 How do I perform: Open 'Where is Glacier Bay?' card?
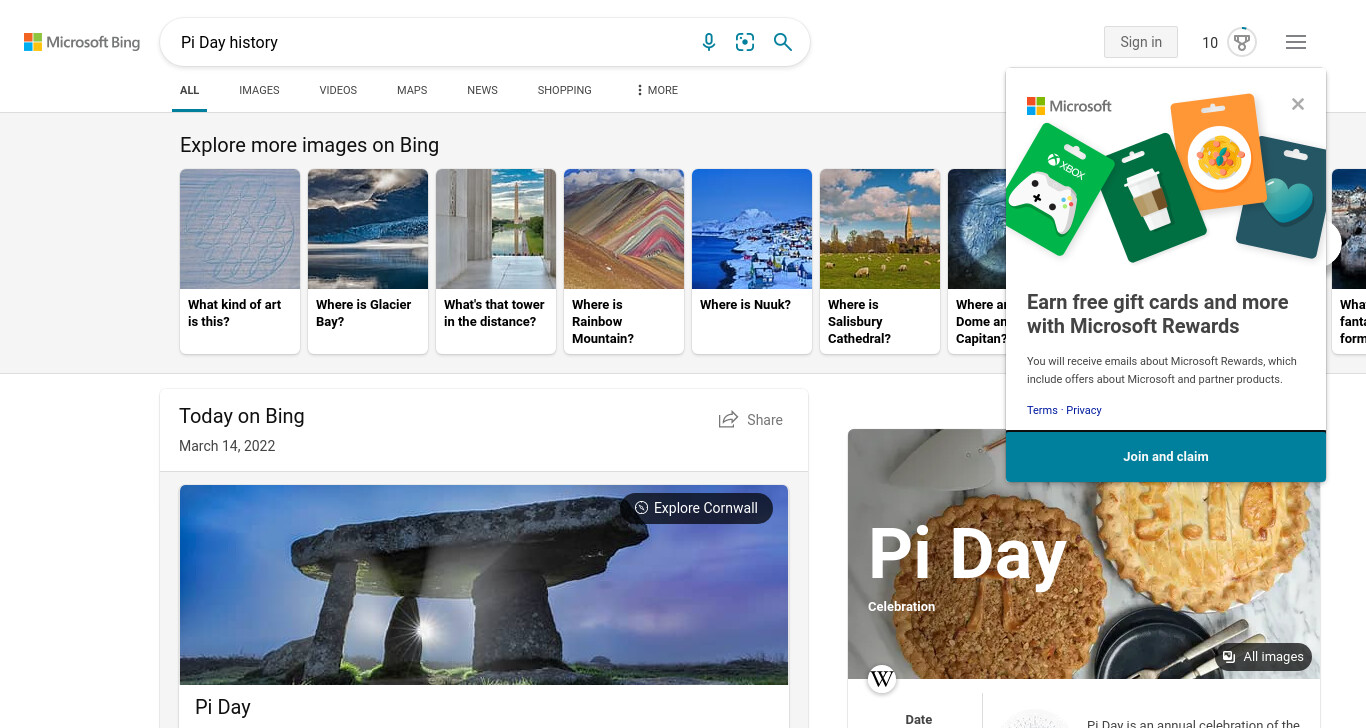[x=368, y=261]
